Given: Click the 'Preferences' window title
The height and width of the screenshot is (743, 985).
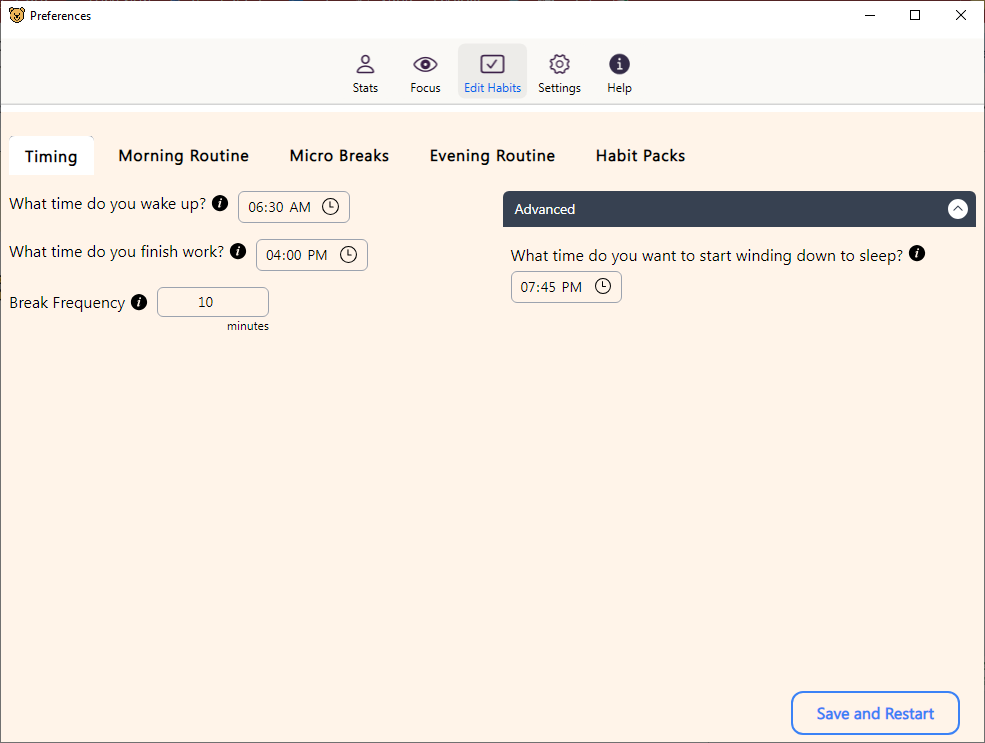Looking at the screenshot, I should [60, 16].
